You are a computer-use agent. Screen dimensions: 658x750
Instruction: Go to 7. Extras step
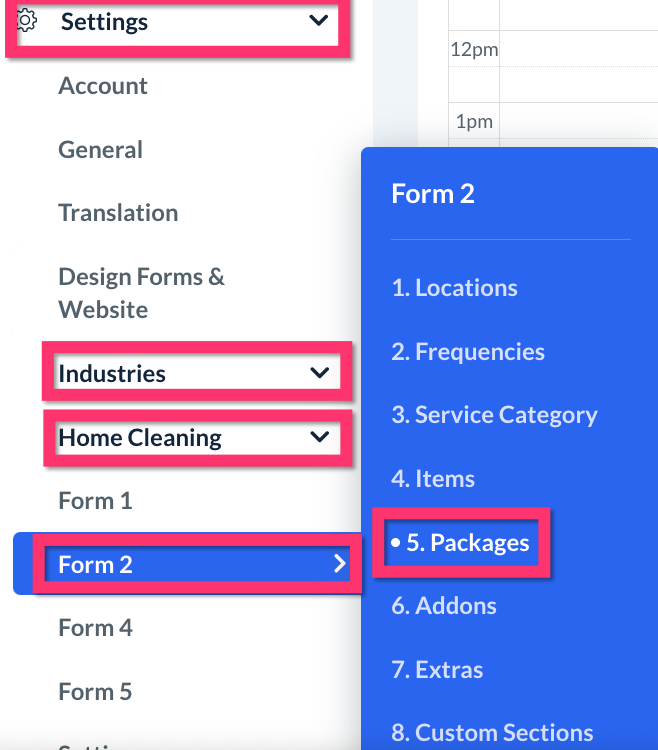(437, 670)
